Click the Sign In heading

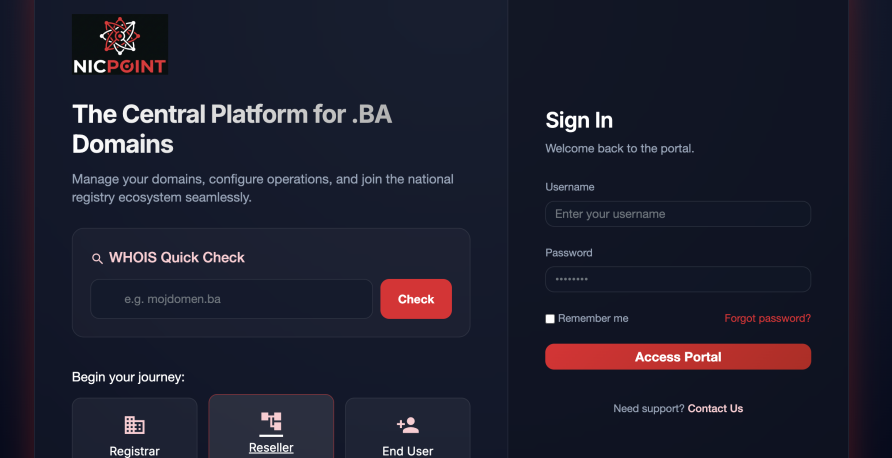pyautogui.click(x=579, y=121)
